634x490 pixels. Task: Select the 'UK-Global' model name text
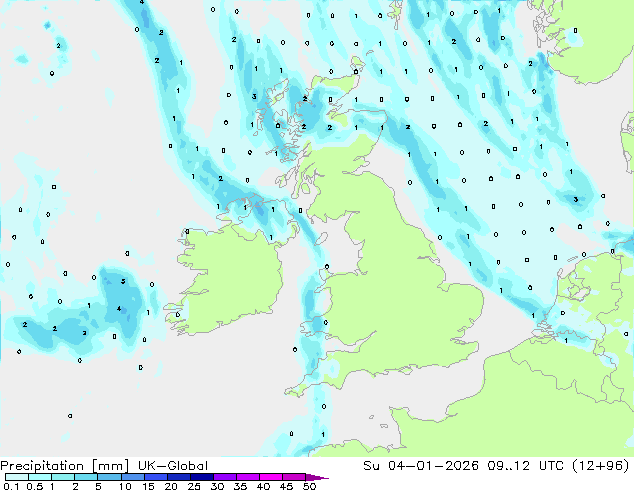point(173,466)
